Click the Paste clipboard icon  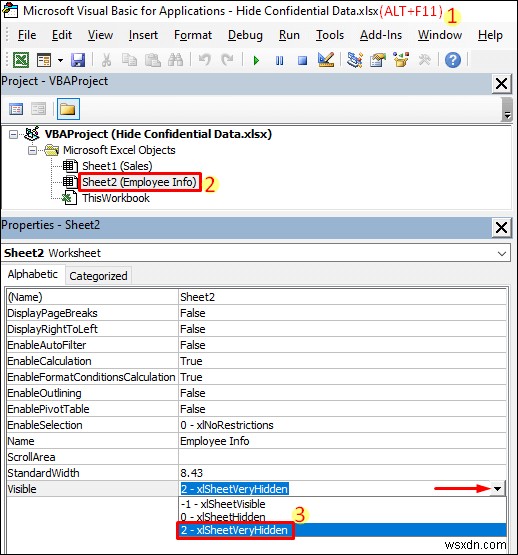tap(153, 60)
